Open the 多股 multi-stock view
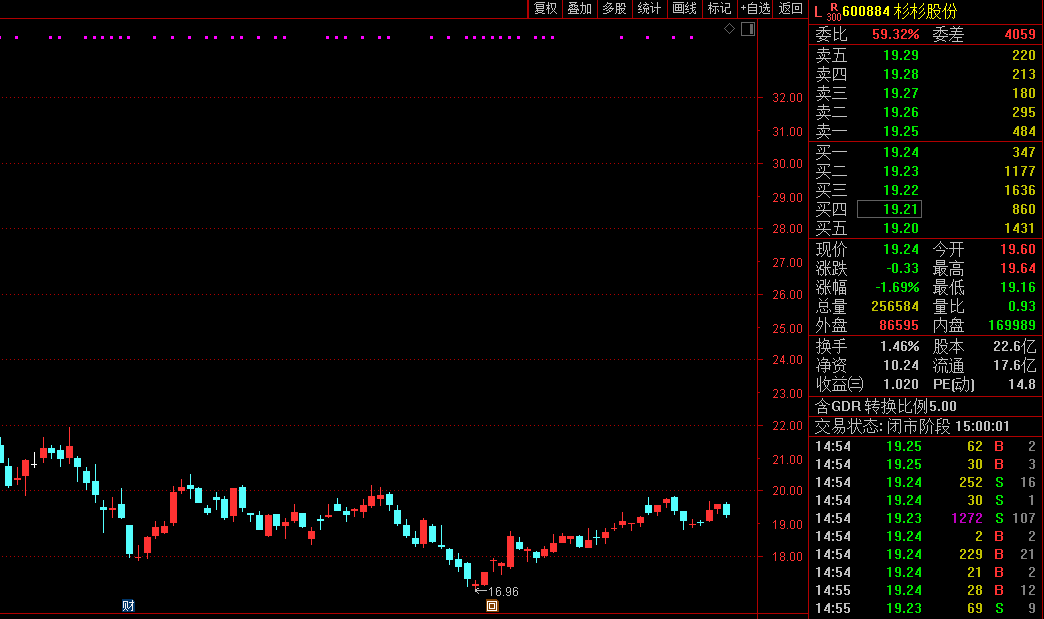This screenshot has width=1044, height=619. [614, 9]
